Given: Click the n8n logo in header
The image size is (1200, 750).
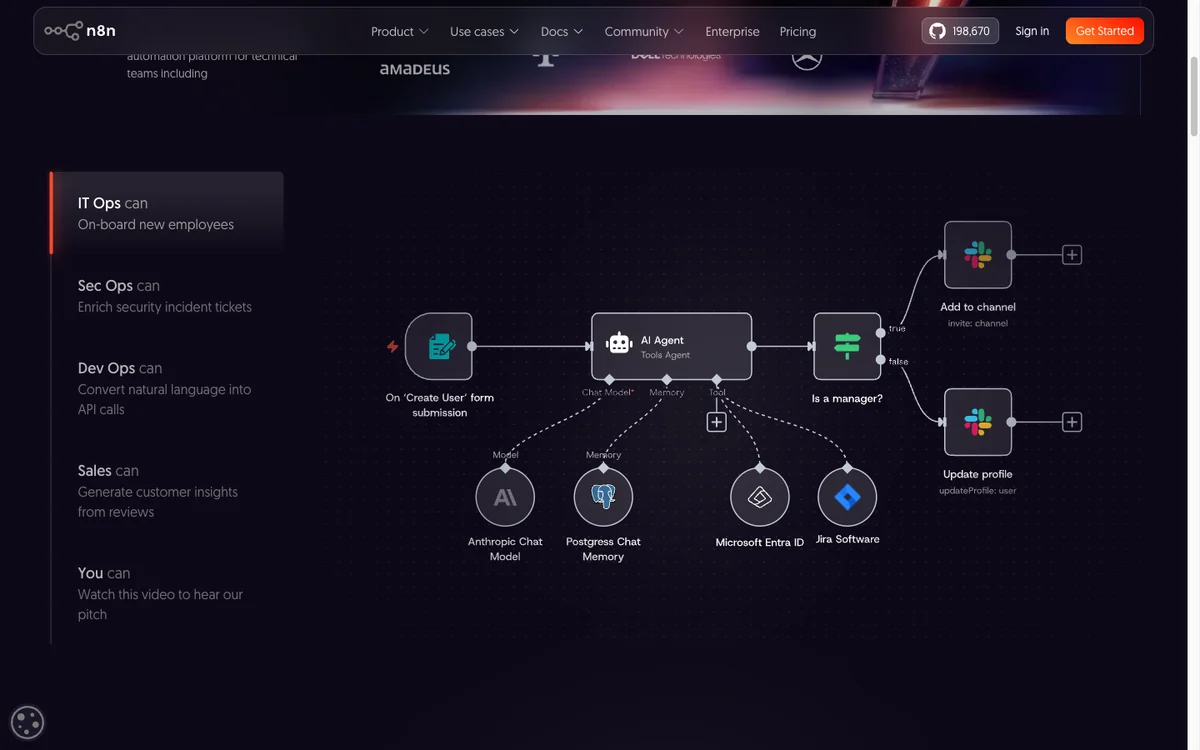Looking at the screenshot, I should tap(80, 31).
